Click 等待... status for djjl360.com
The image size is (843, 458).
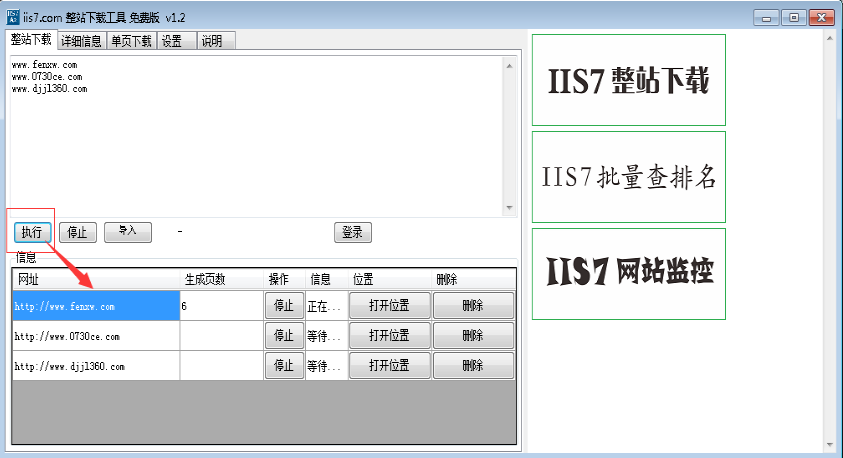pos(326,367)
